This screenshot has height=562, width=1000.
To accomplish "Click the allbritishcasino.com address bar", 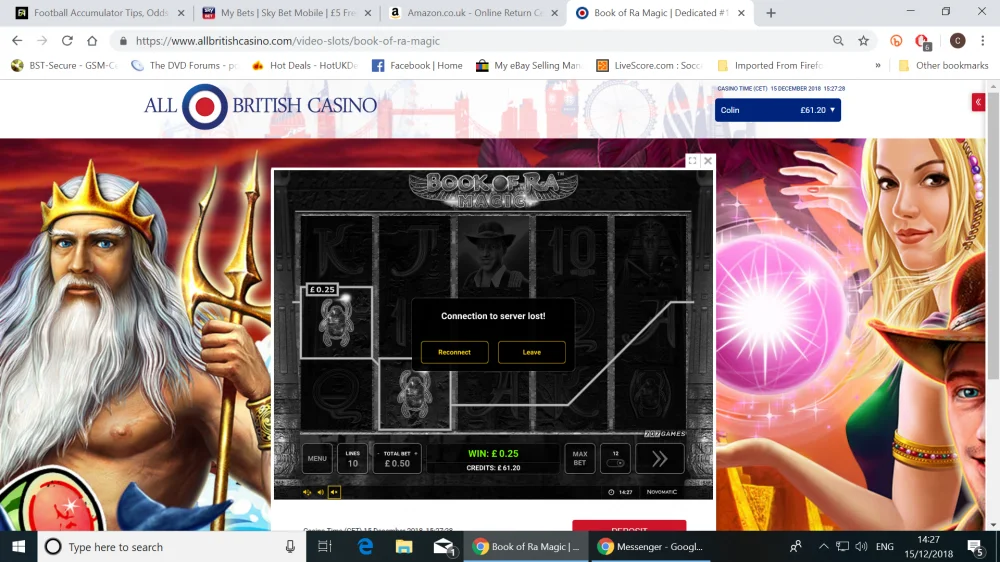I will tap(472, 41).
